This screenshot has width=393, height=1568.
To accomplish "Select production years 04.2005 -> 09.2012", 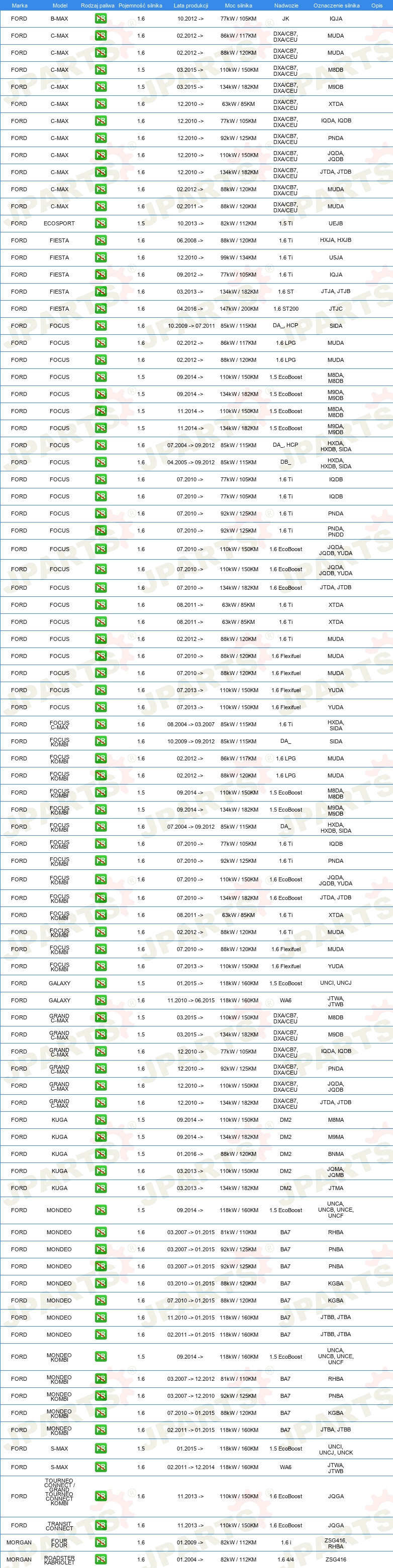I will [190, 462].
